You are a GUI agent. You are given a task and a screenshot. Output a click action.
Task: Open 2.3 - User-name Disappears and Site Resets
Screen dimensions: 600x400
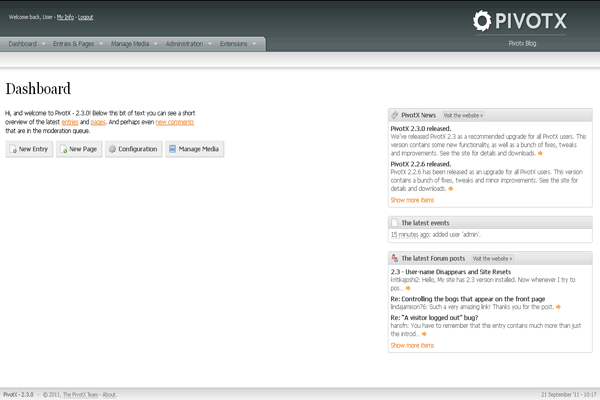pyautogui.click(x=450, y=272)
